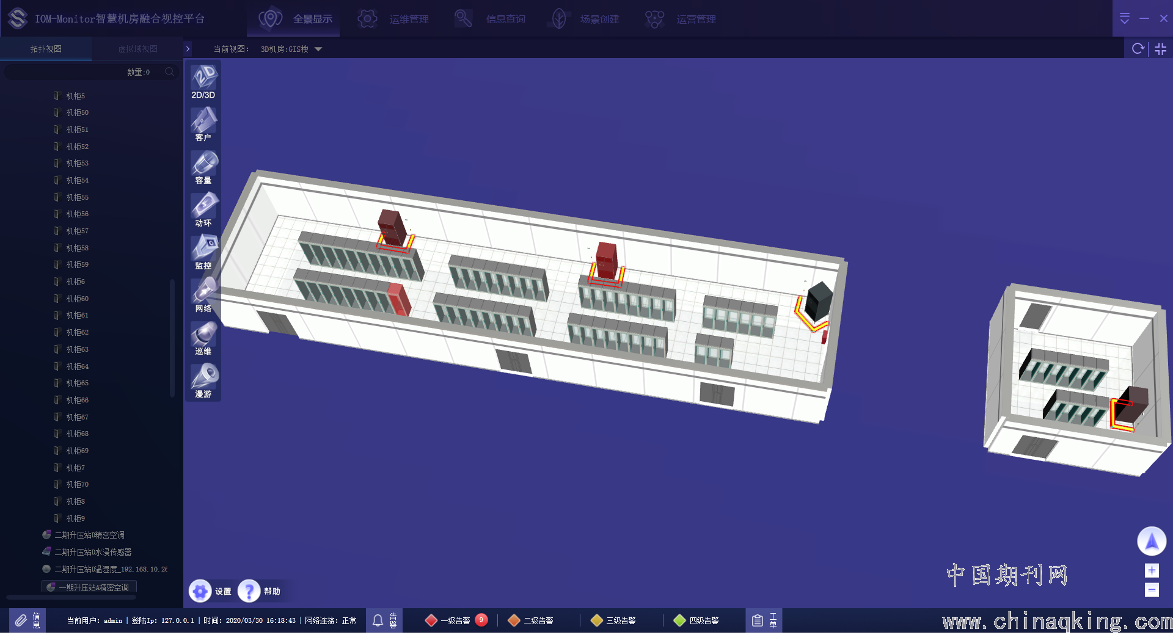Screen dimensions: 1173x633
Task: Select the 容量 capacity tool icon
Action: pos(203,168)
